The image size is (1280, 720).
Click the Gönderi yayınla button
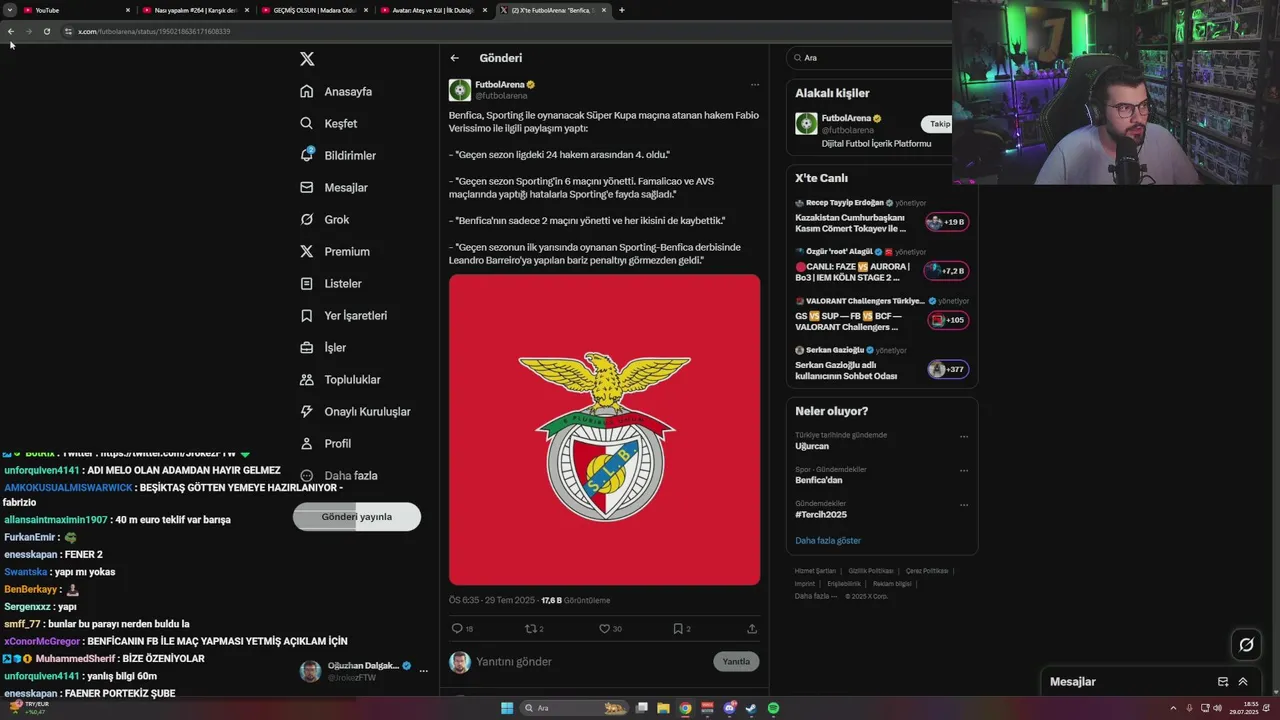[x=357, y=517]
